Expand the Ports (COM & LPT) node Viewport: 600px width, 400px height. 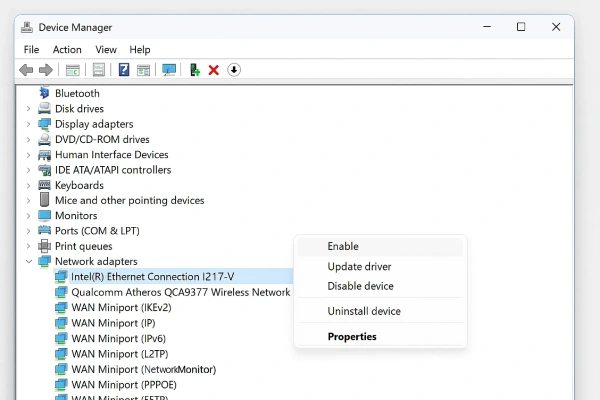(28, 231)
